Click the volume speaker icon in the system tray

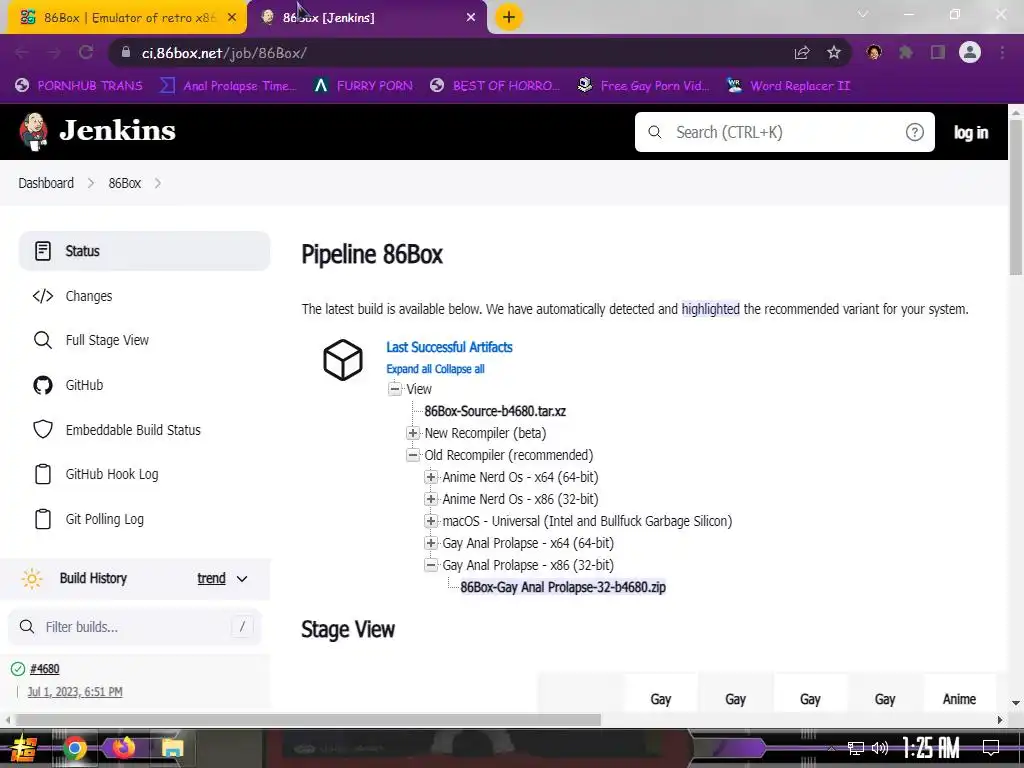[x=880, y=748]
